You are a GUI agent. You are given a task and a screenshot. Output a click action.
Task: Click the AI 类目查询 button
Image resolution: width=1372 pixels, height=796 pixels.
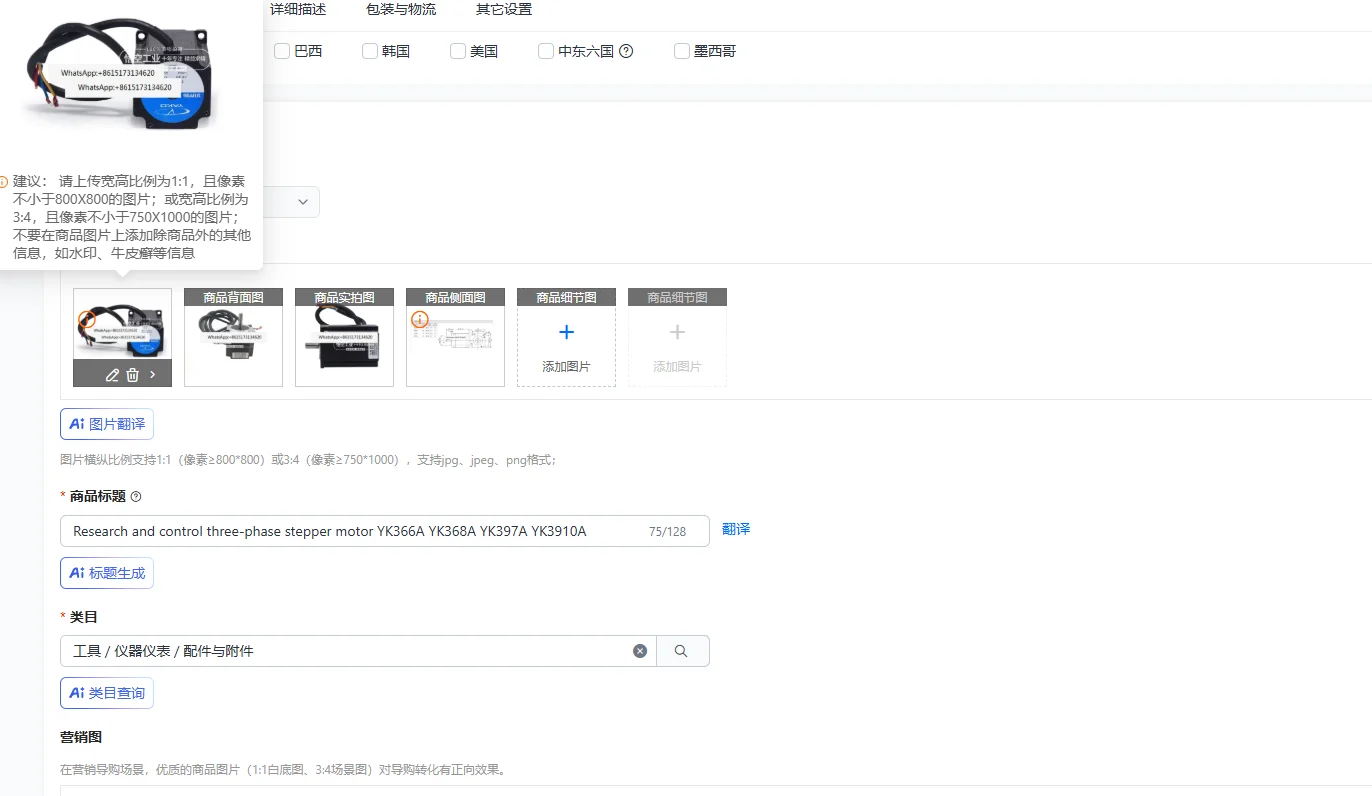pyautogui.click(x=107, y=693)
